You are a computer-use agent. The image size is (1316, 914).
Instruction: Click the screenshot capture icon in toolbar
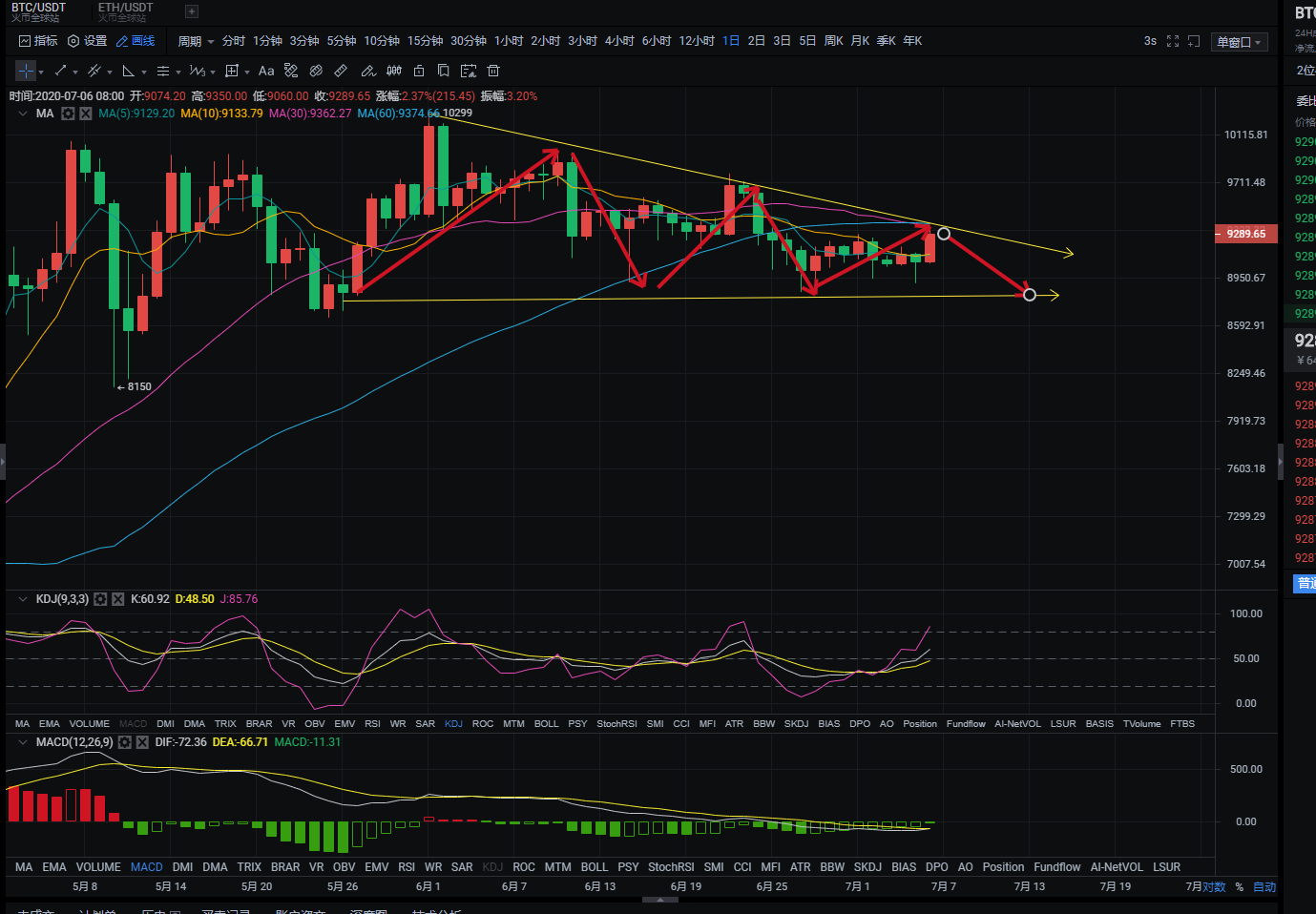point(469,70)
